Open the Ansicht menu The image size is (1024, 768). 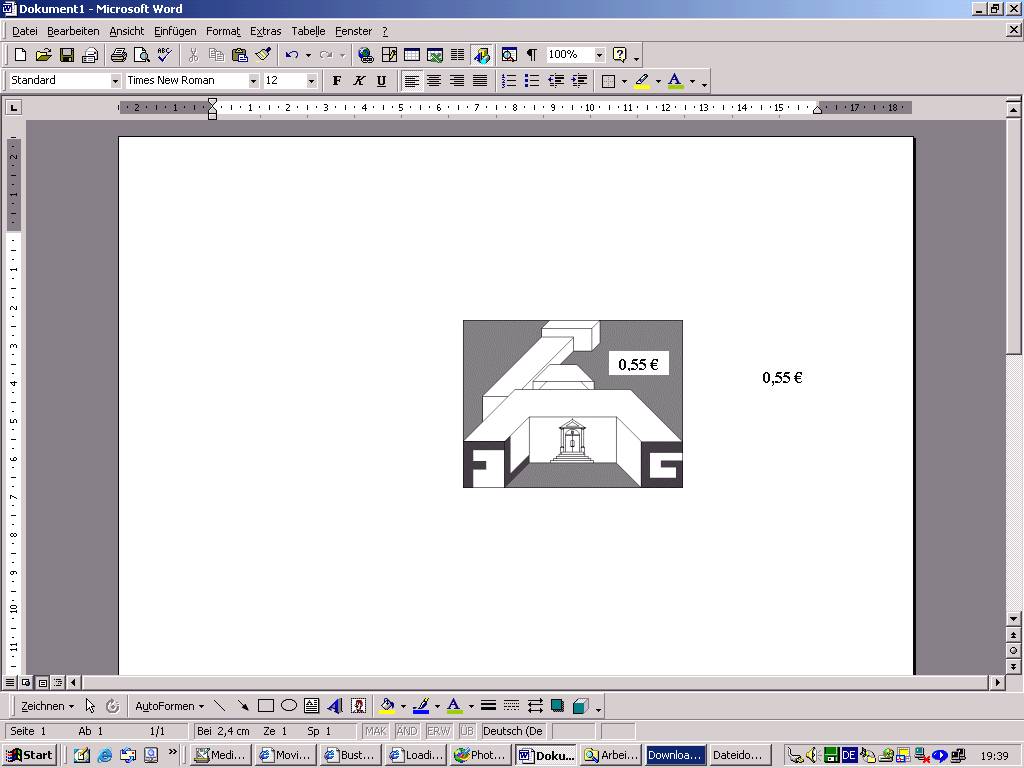(x=127, y=31)
